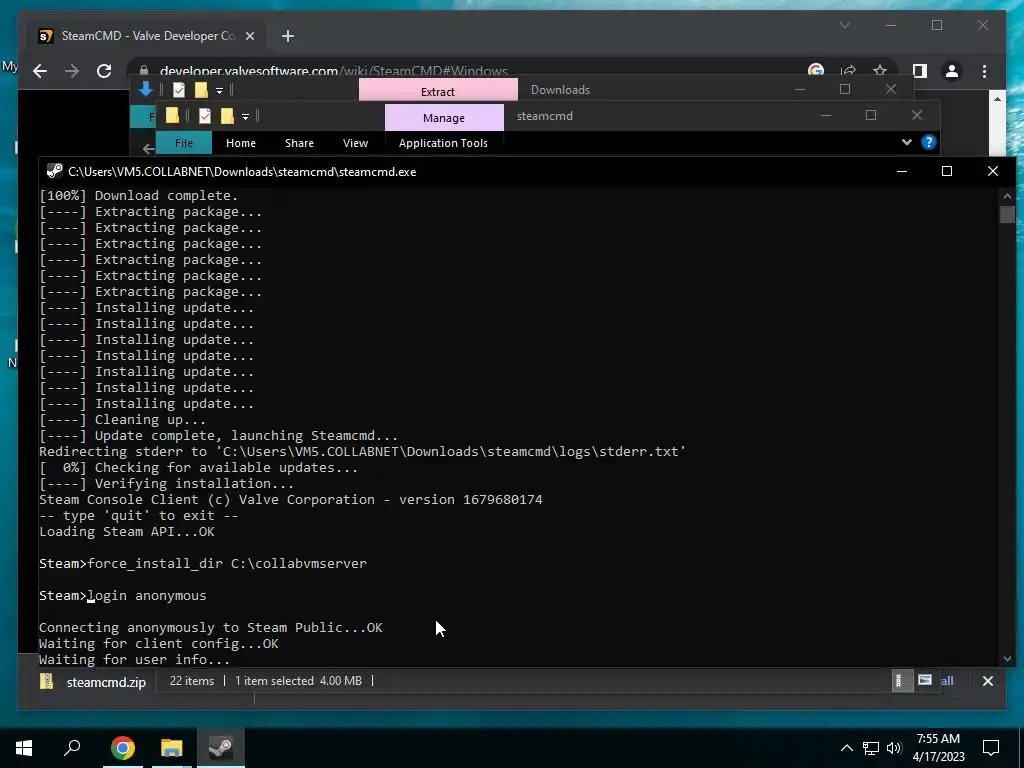Click Chrome's forward navigation arrow

72,71
